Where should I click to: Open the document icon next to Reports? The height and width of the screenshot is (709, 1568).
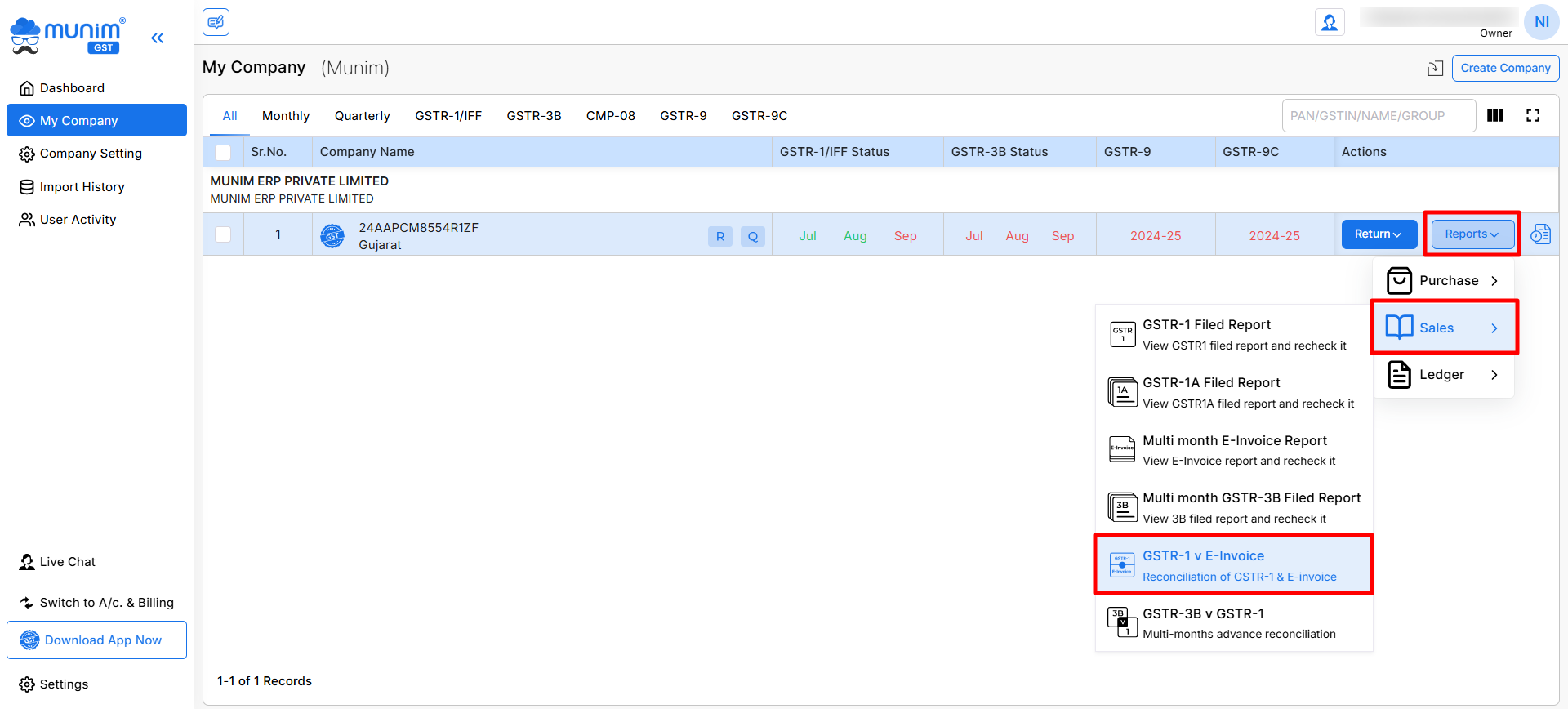point(1540,234)
